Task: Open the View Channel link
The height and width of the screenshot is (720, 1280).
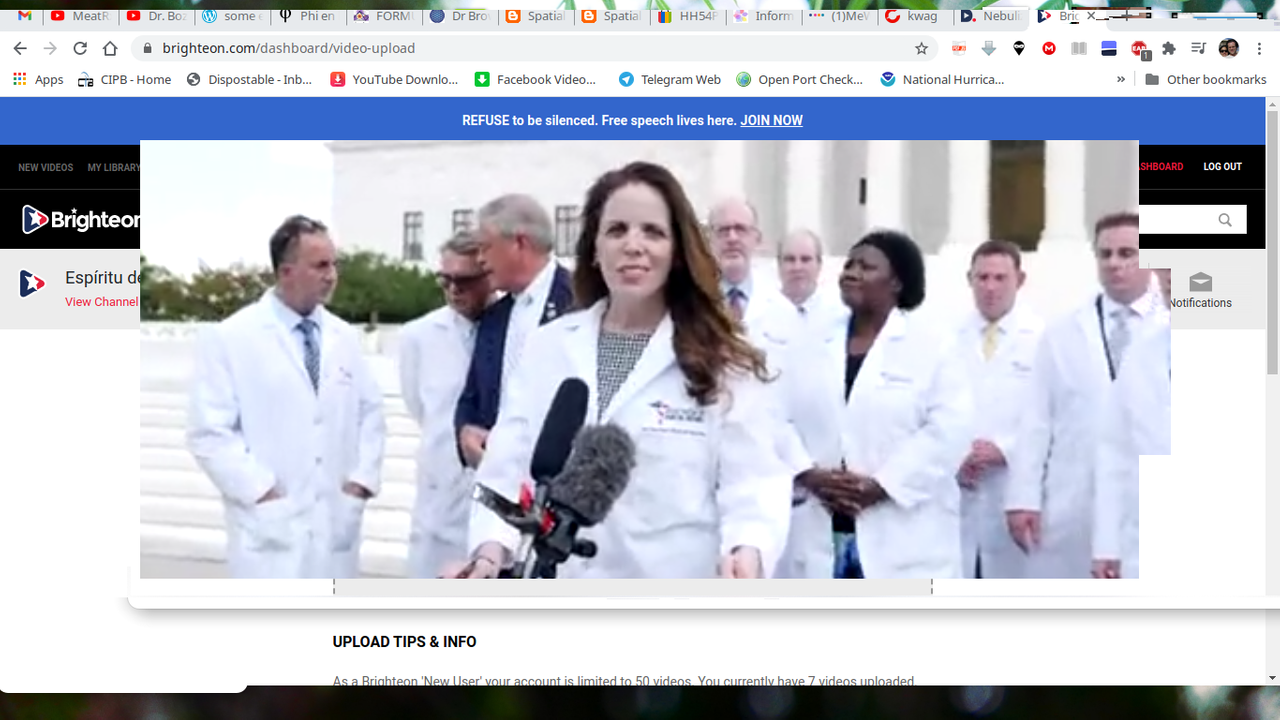Action: (101, 302)
